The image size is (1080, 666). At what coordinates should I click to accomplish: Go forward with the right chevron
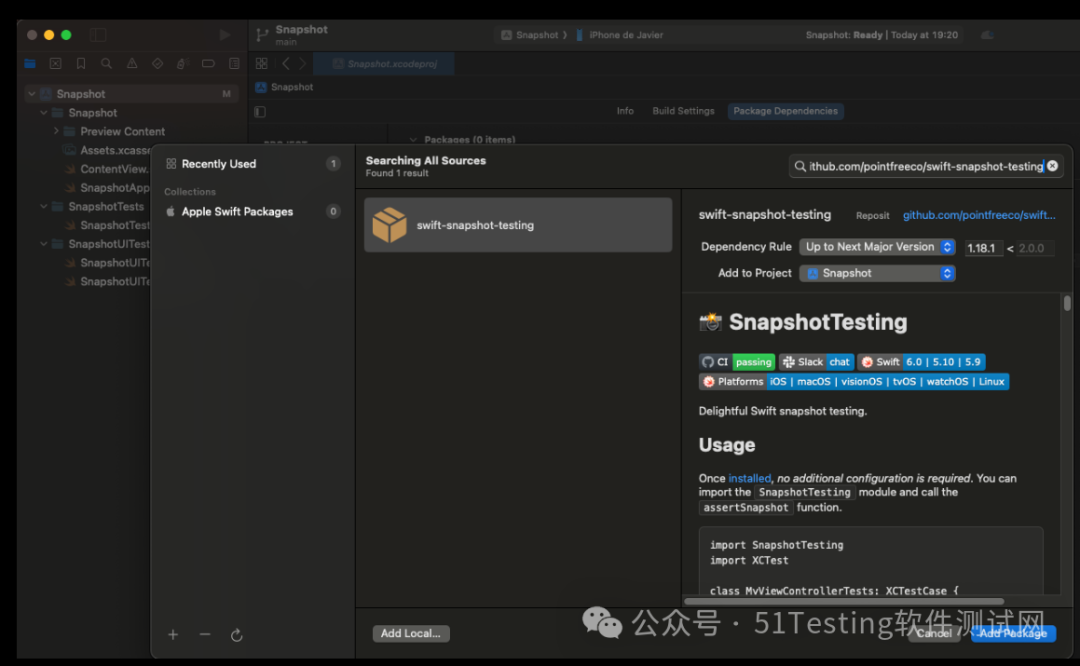302,63
